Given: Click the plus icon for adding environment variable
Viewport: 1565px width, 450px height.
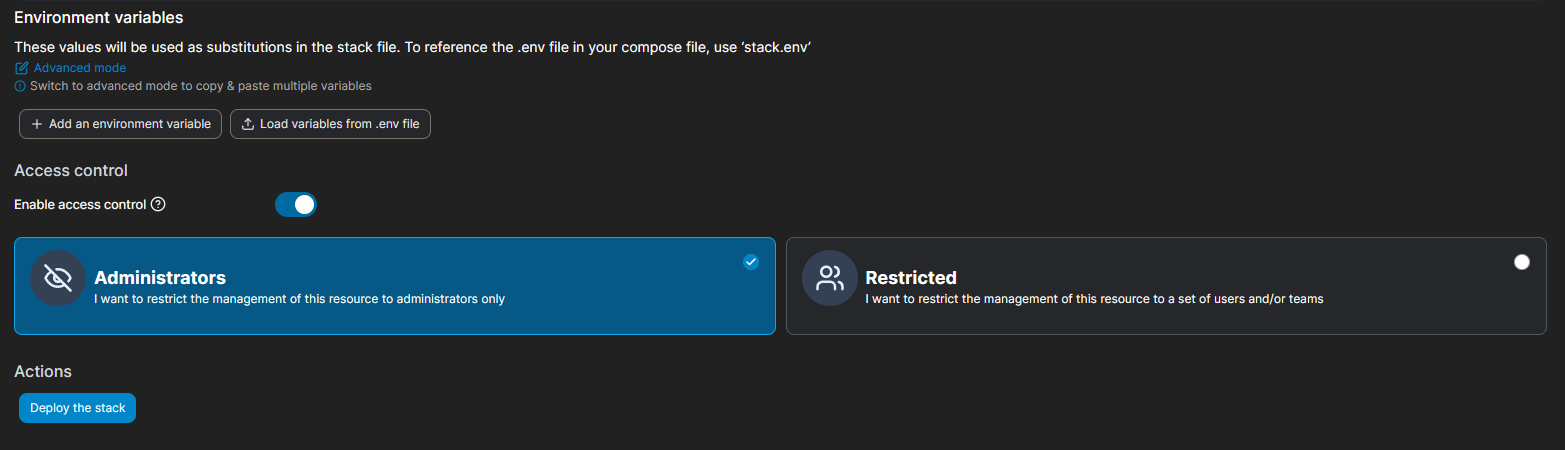Looking at the screenshot, I should coord(37,124).
